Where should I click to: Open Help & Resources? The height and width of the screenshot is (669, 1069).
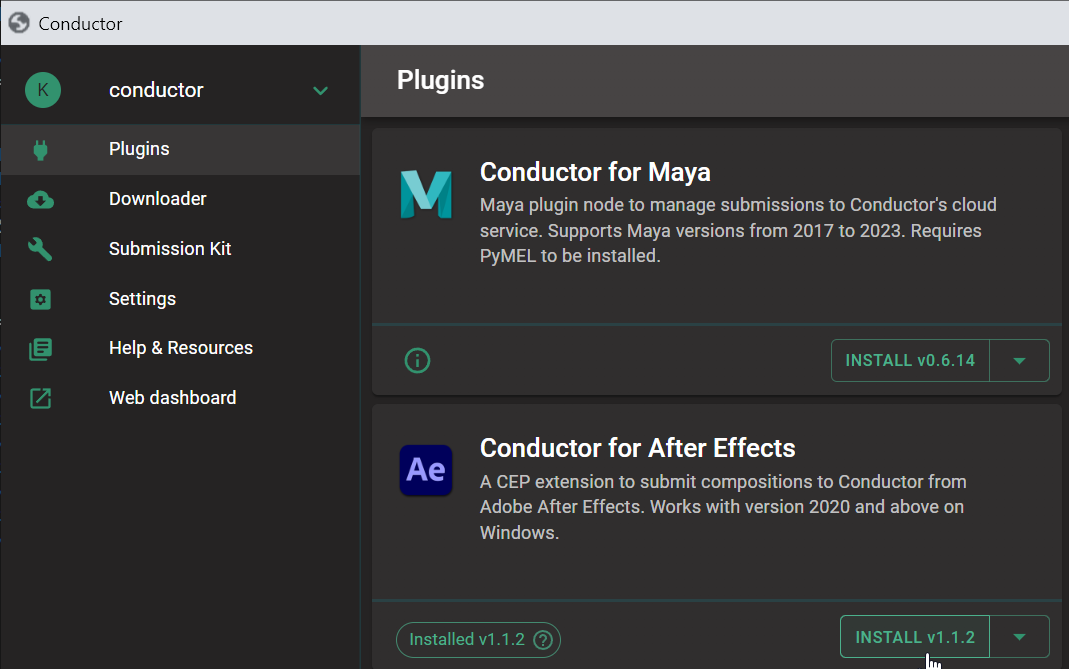(x=181, y=348)
